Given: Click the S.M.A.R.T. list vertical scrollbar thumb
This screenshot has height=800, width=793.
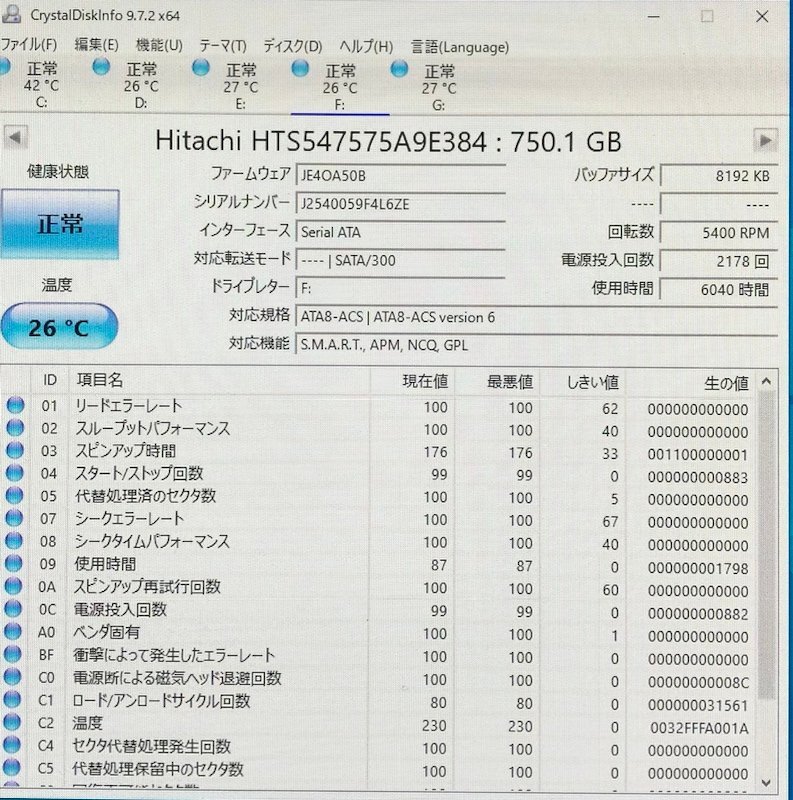Looking at the screenshot, I should click(766, 545).
